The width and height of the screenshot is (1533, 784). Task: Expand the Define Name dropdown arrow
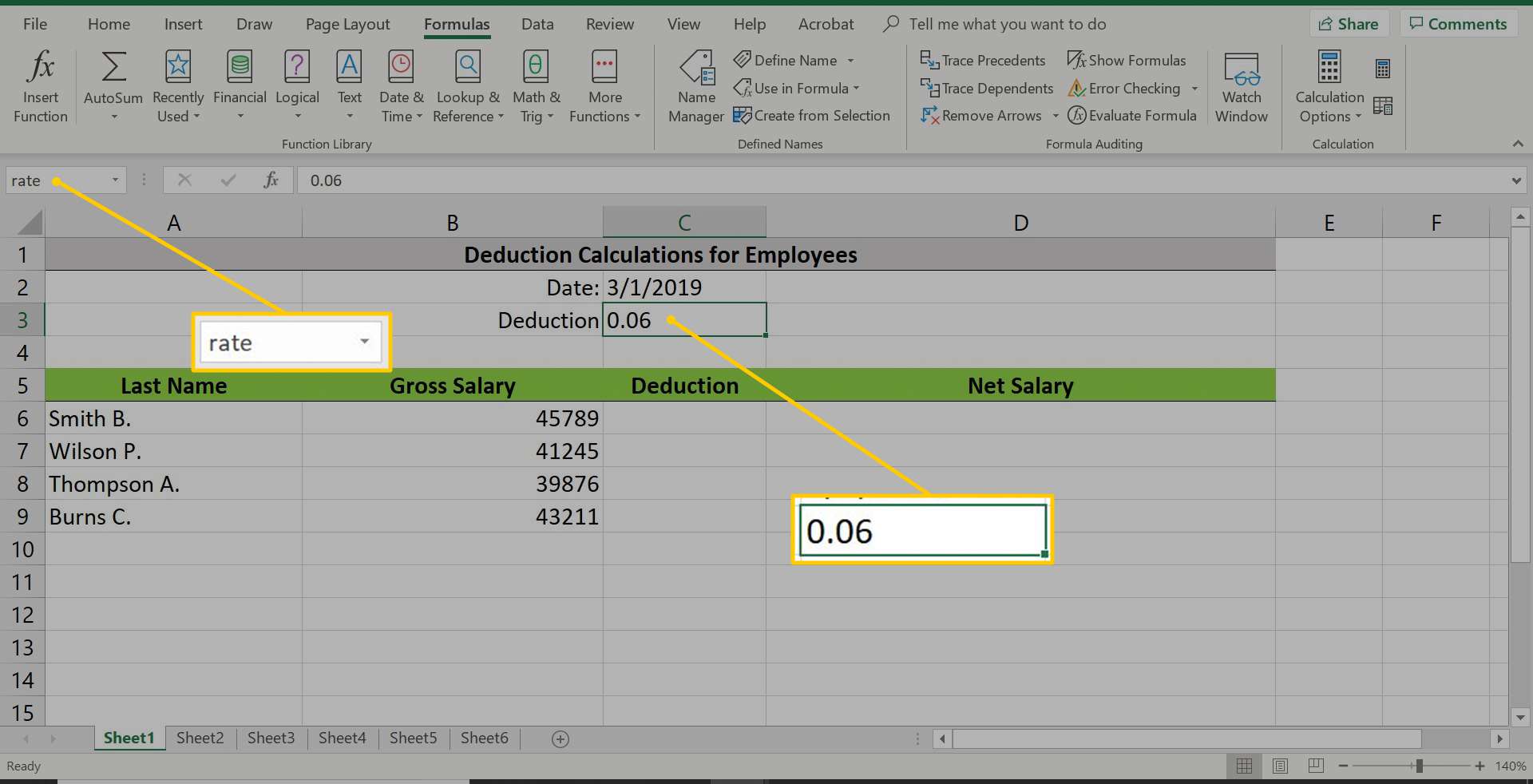(x=850, y=61)
